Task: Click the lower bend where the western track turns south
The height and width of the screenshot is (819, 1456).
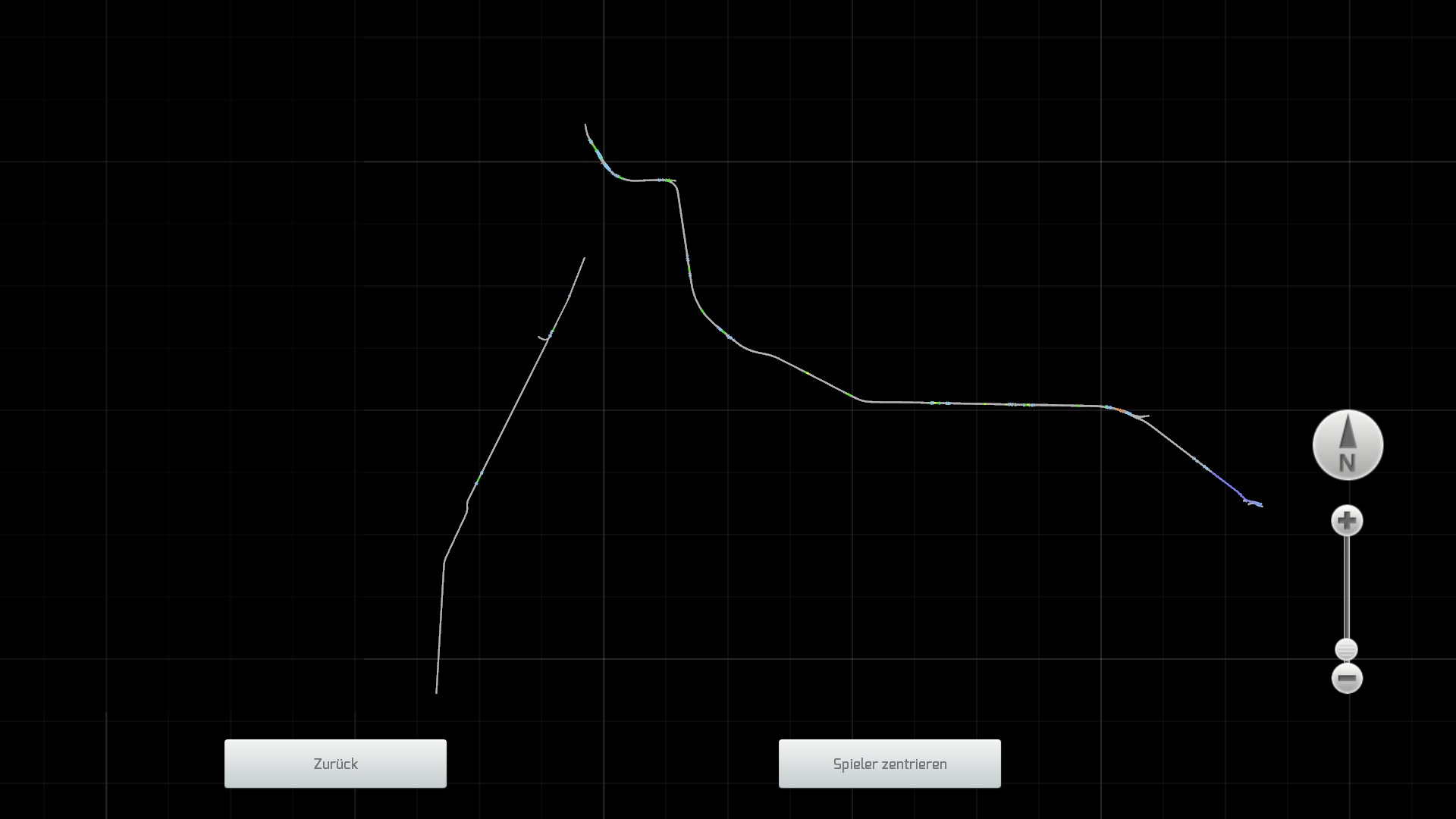Action: click(444, 561)
